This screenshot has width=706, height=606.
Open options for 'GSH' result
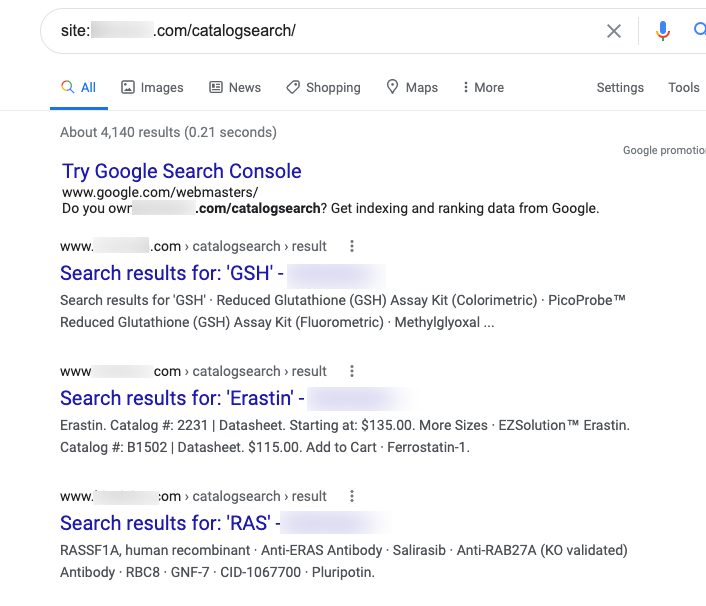click(x=351, y=246)
